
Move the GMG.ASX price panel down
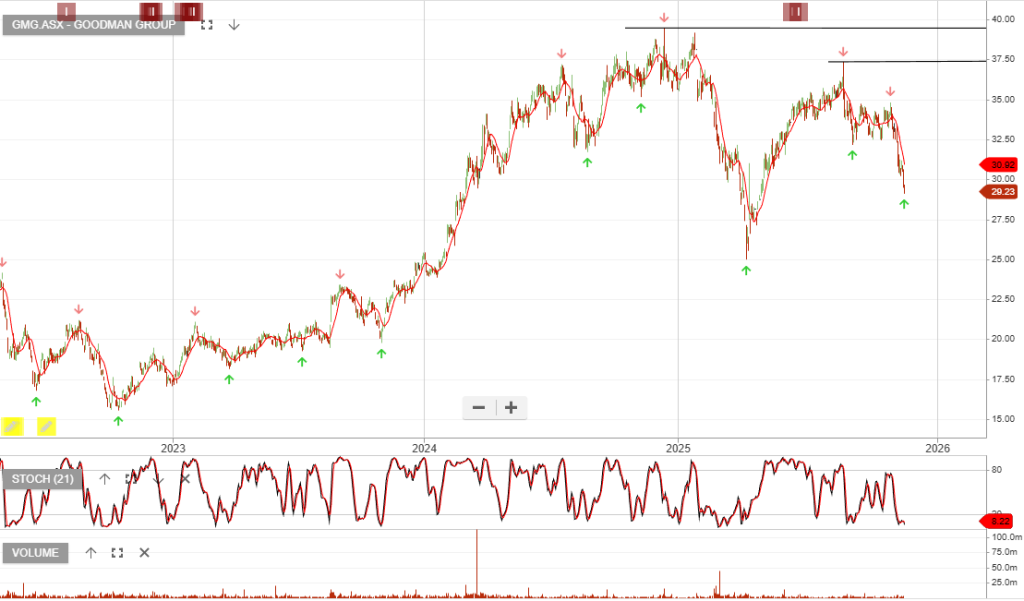[x=233, y=24]
